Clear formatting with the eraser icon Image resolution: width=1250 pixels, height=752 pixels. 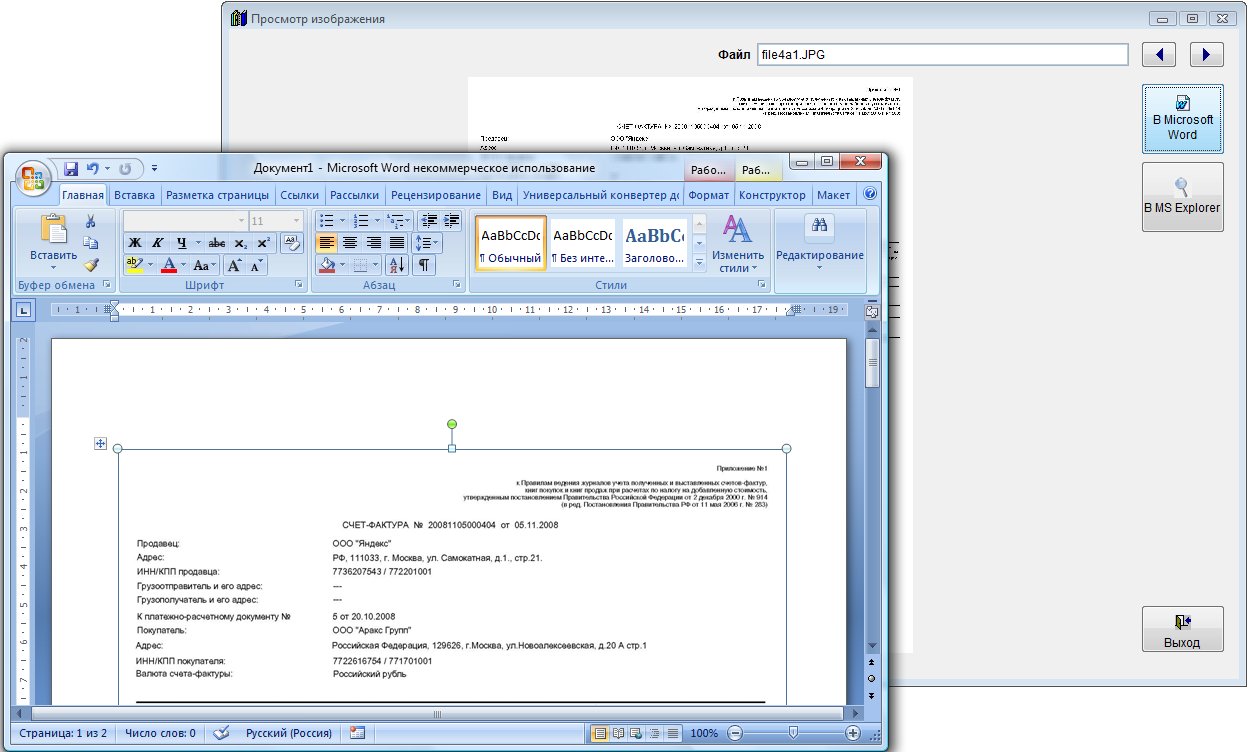coord(291,242)
